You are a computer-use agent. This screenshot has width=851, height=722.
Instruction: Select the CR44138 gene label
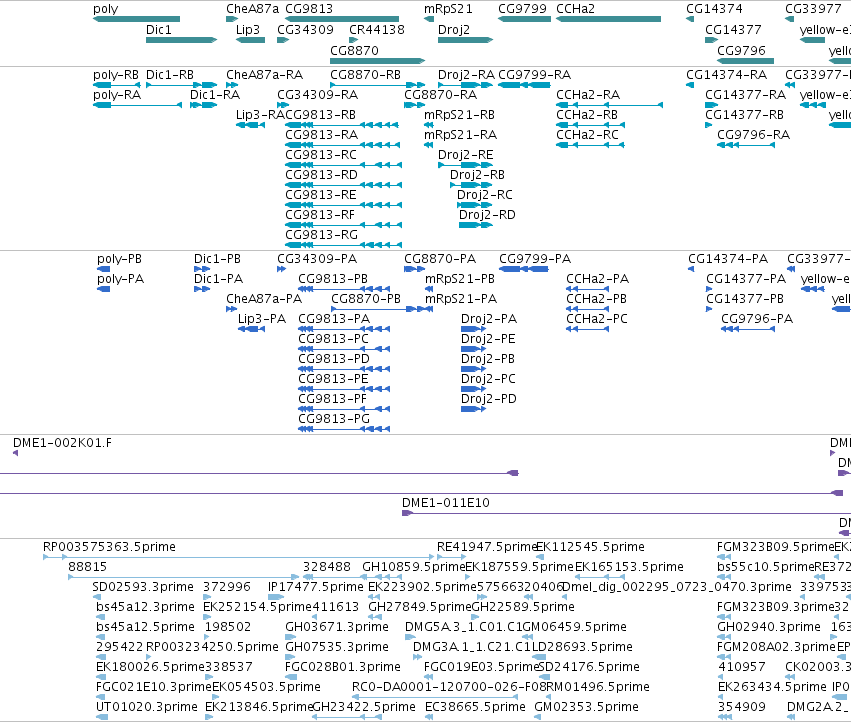click(x=377, y=30)
